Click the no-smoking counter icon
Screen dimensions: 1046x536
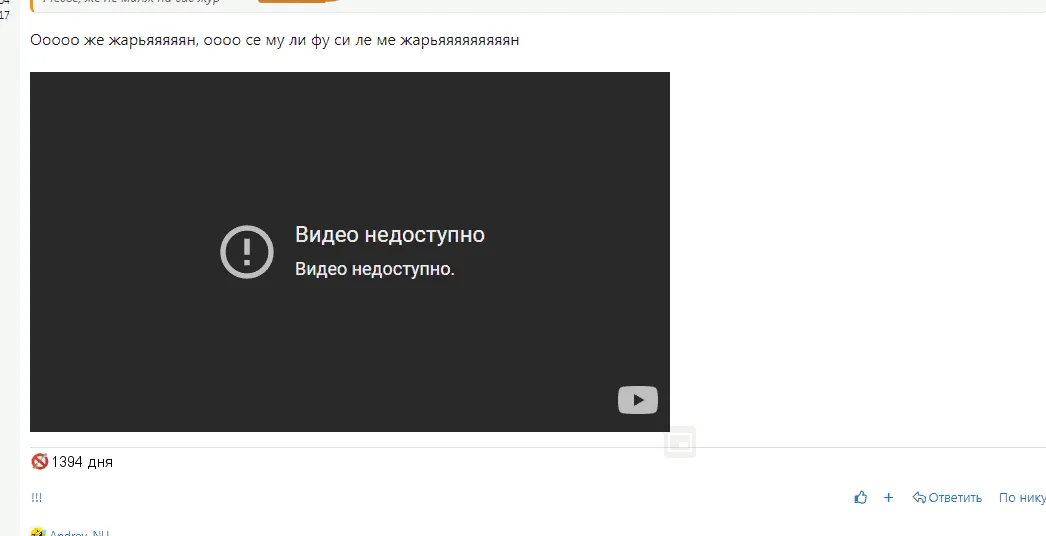[39, 461]
